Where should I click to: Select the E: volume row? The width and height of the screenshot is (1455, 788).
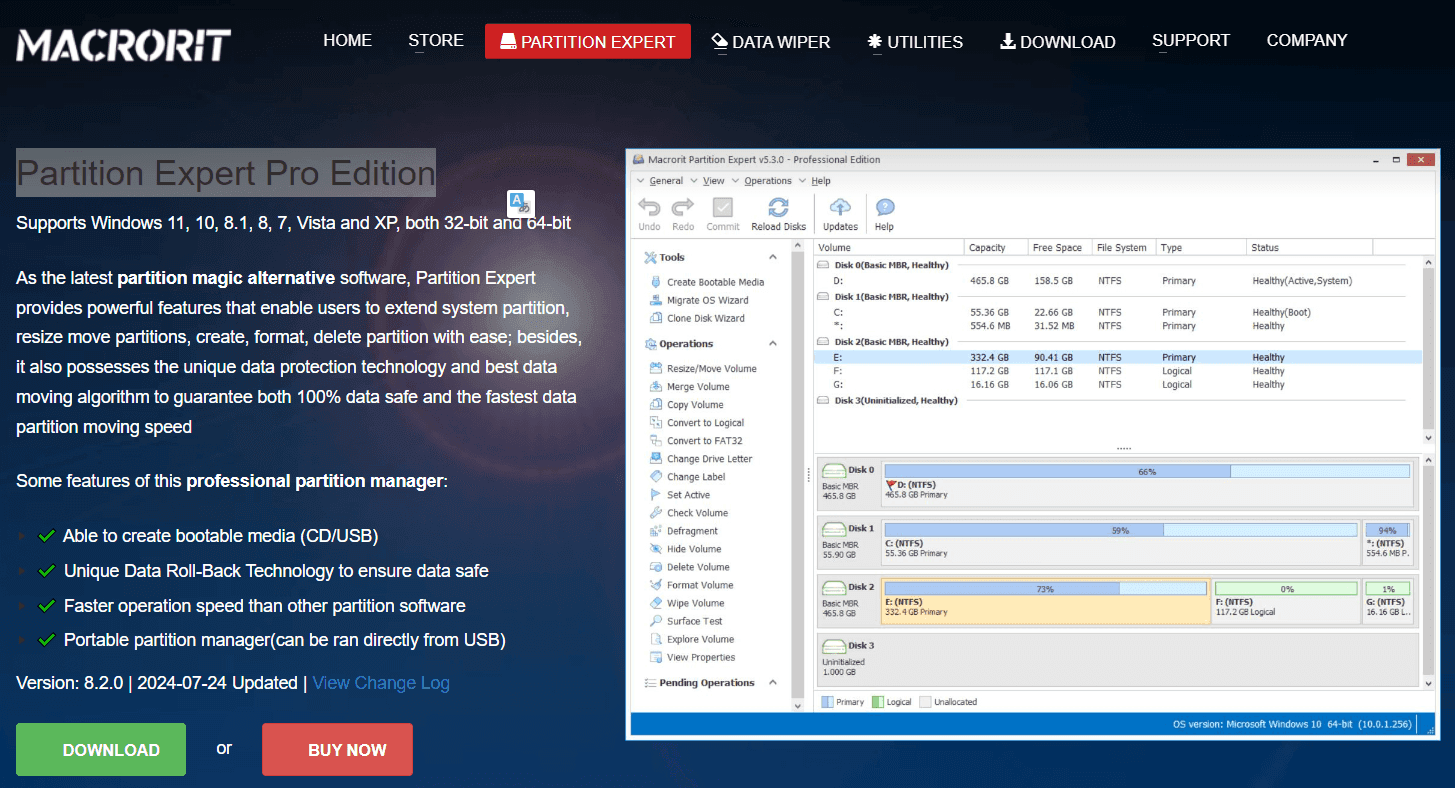point(1118,357)
